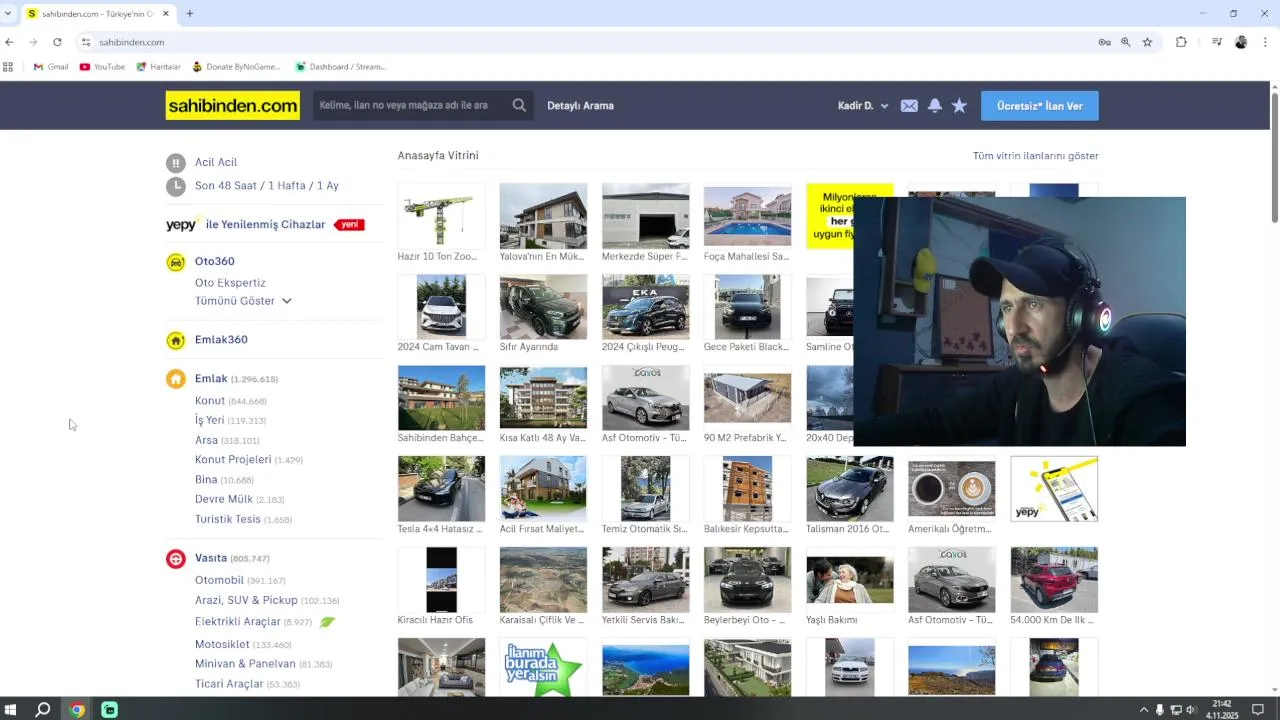
Task: Open 54.000 Km De İlk red car thumbnail
Action: 1054,580
